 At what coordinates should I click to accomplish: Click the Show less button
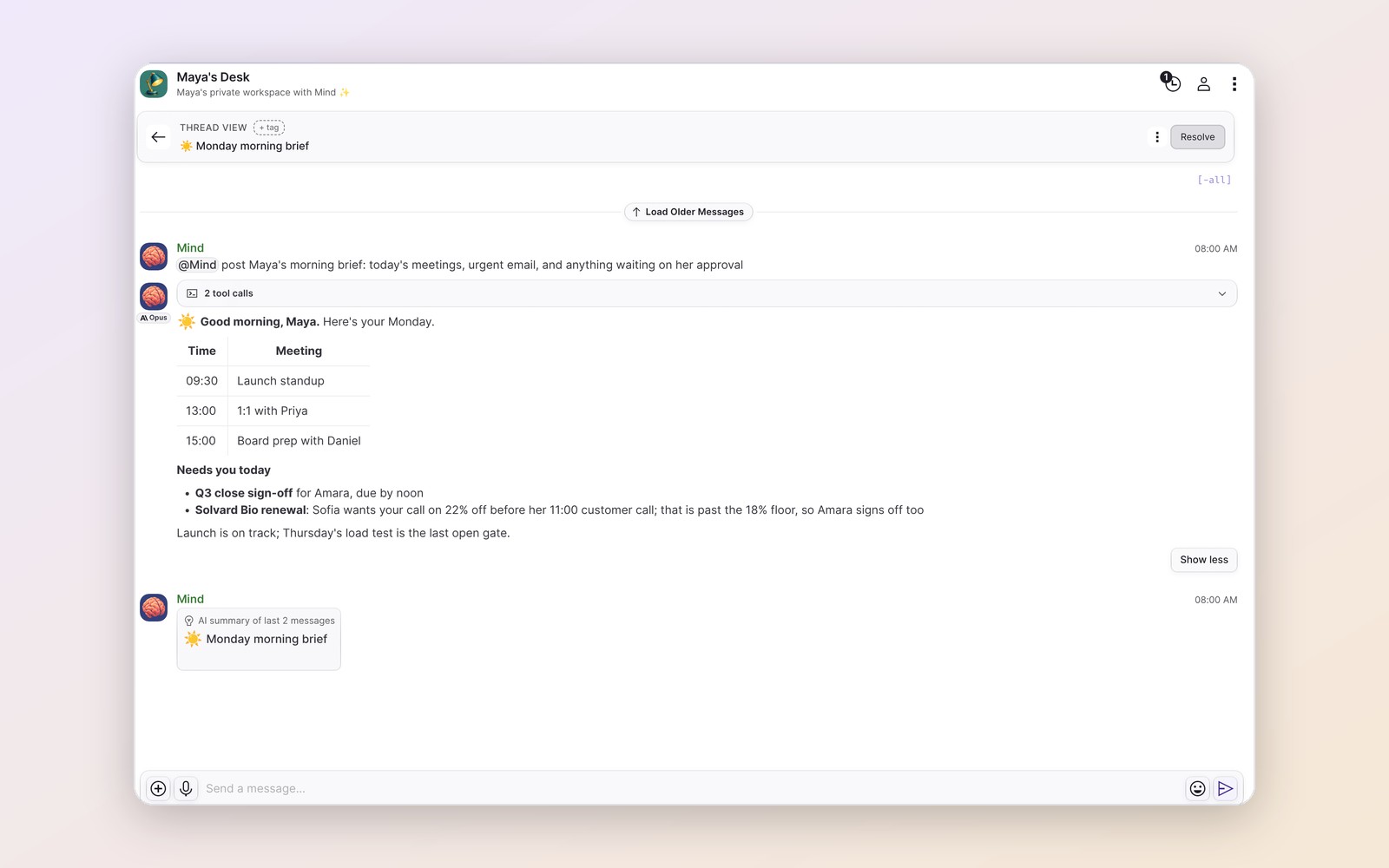point(1203,560)
